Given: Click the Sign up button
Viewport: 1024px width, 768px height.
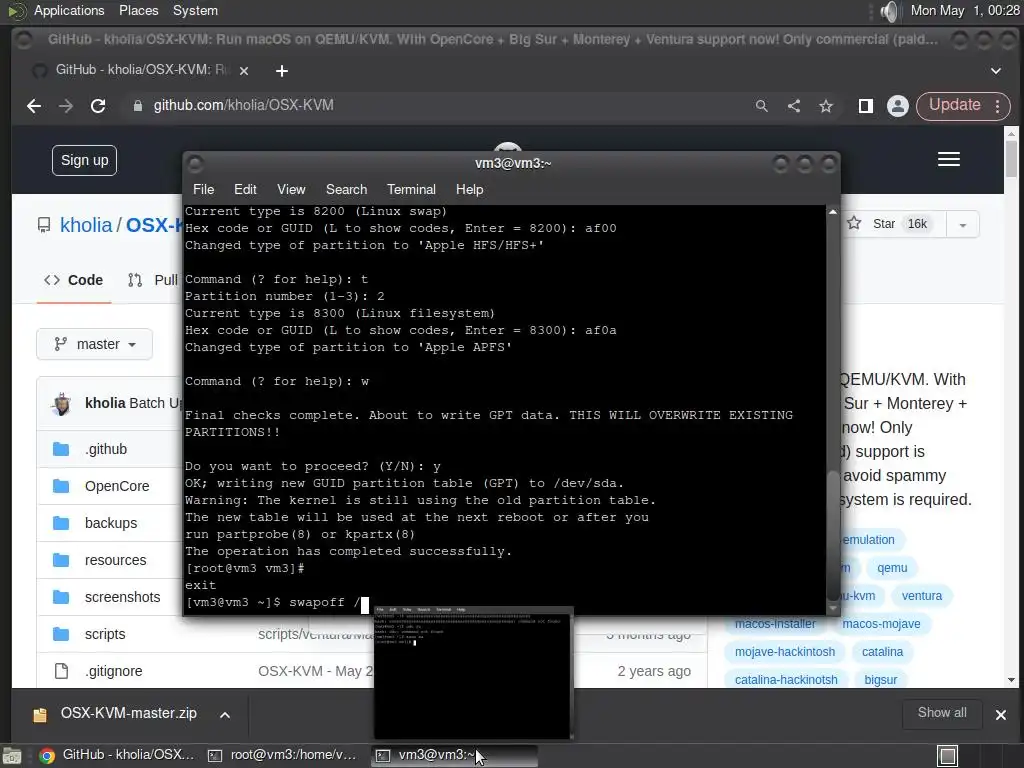Looking at the screenshot, I should tap(84, 160).
